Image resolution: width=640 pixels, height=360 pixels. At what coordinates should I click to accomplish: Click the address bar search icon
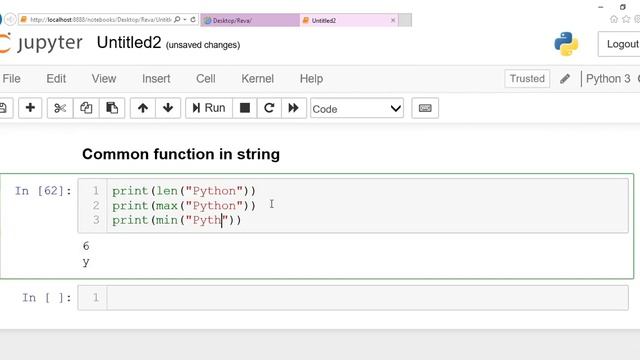click(177, 20)
